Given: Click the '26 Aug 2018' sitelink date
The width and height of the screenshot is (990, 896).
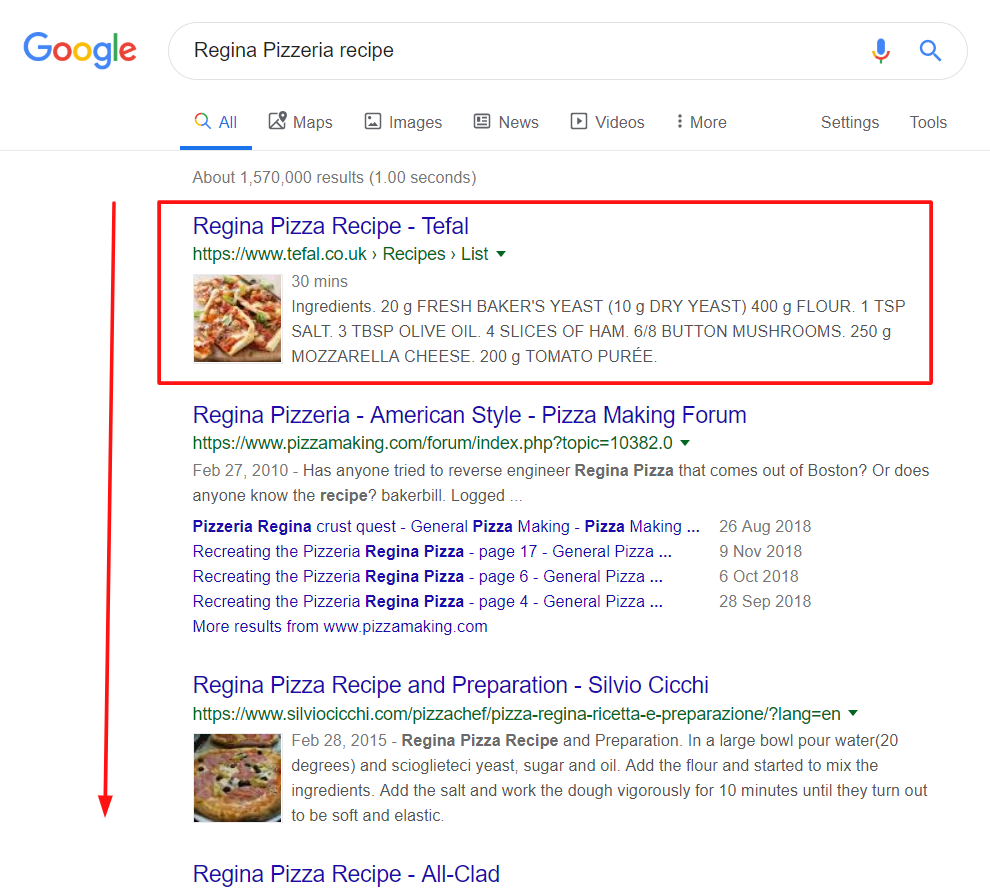Looking at the screenshot, I should (x=765, y=527).
